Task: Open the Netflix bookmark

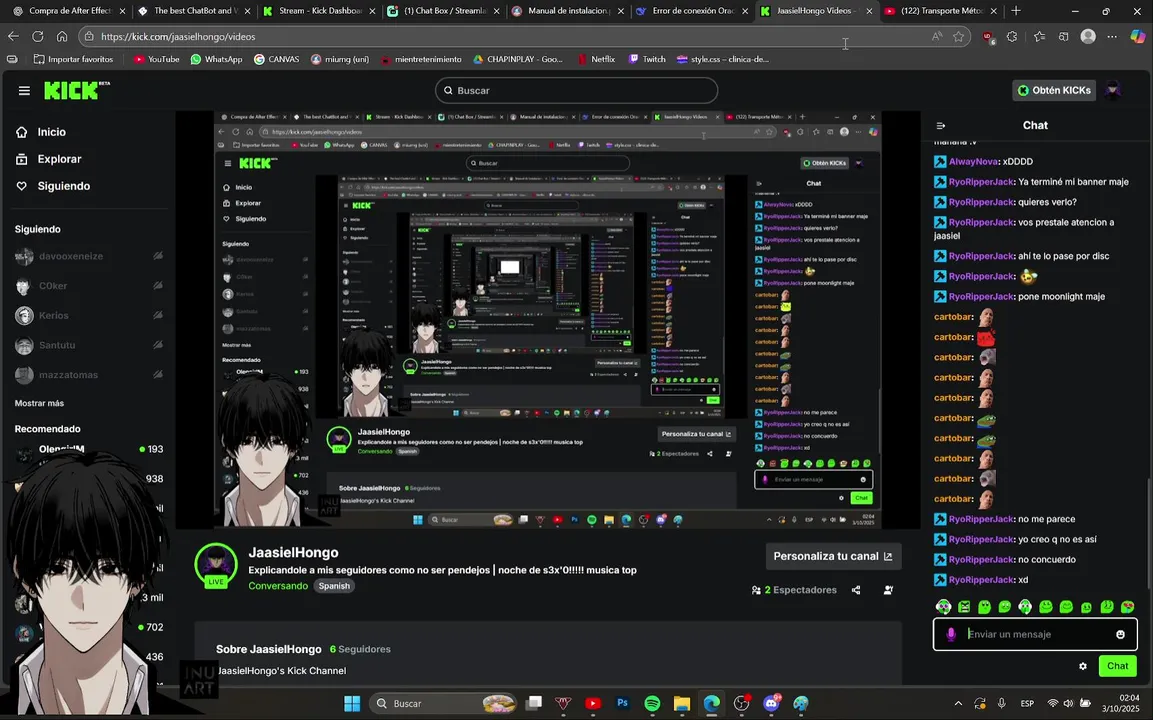Action: [x=595, y=59]
